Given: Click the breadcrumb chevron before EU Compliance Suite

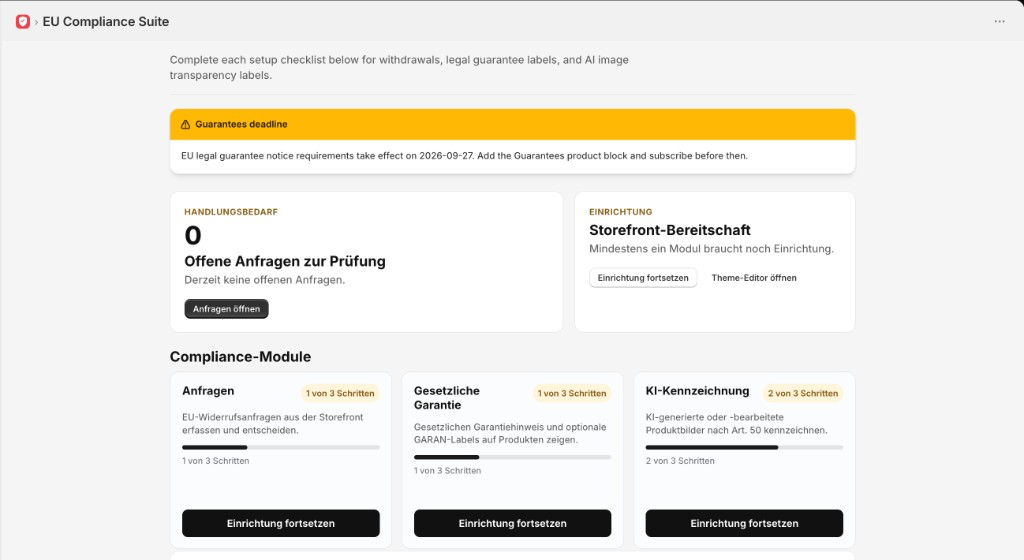Looking at the screenshot, I should 36,22.
